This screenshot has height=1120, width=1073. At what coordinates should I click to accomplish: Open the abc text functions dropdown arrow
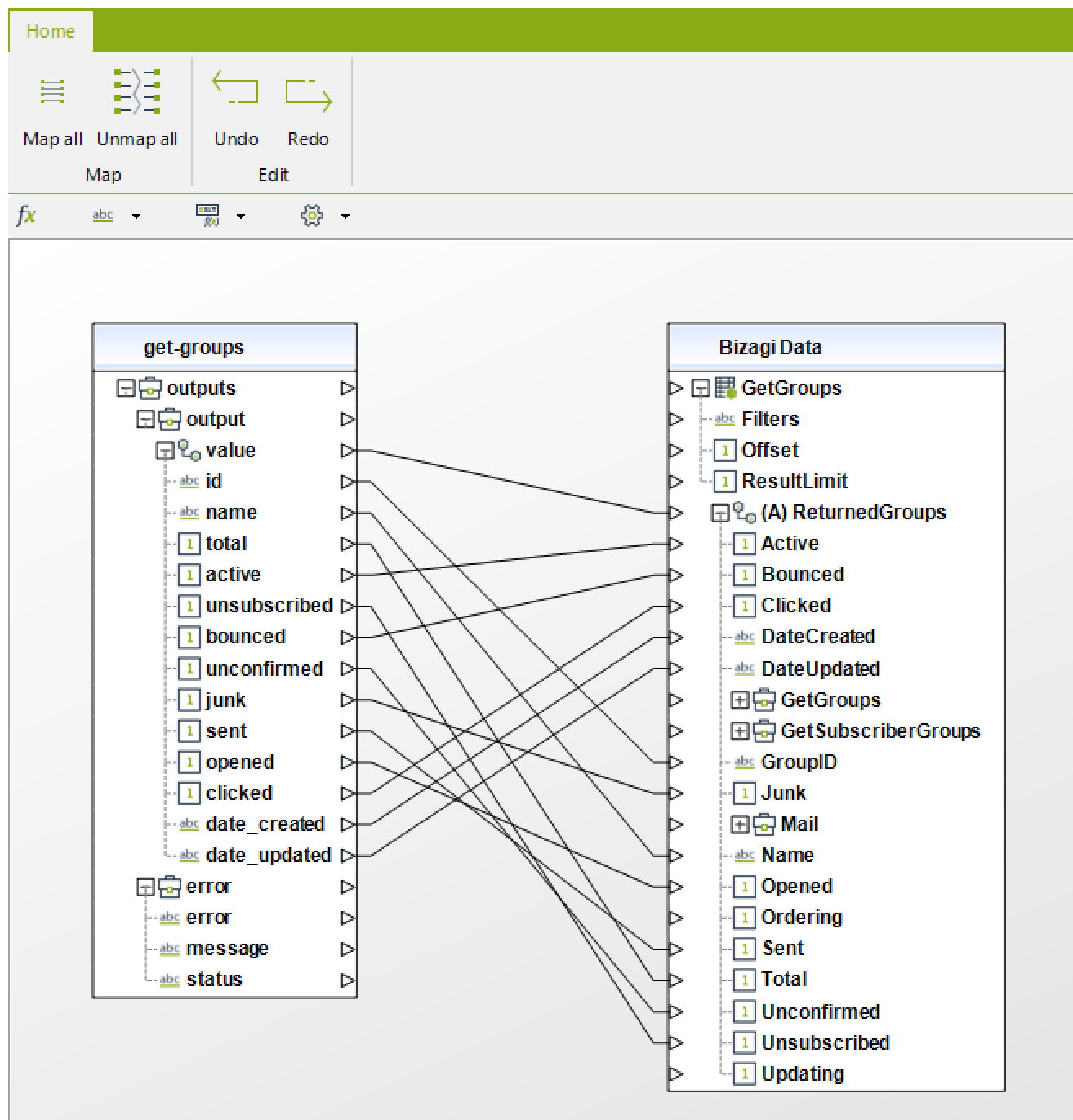136,216
